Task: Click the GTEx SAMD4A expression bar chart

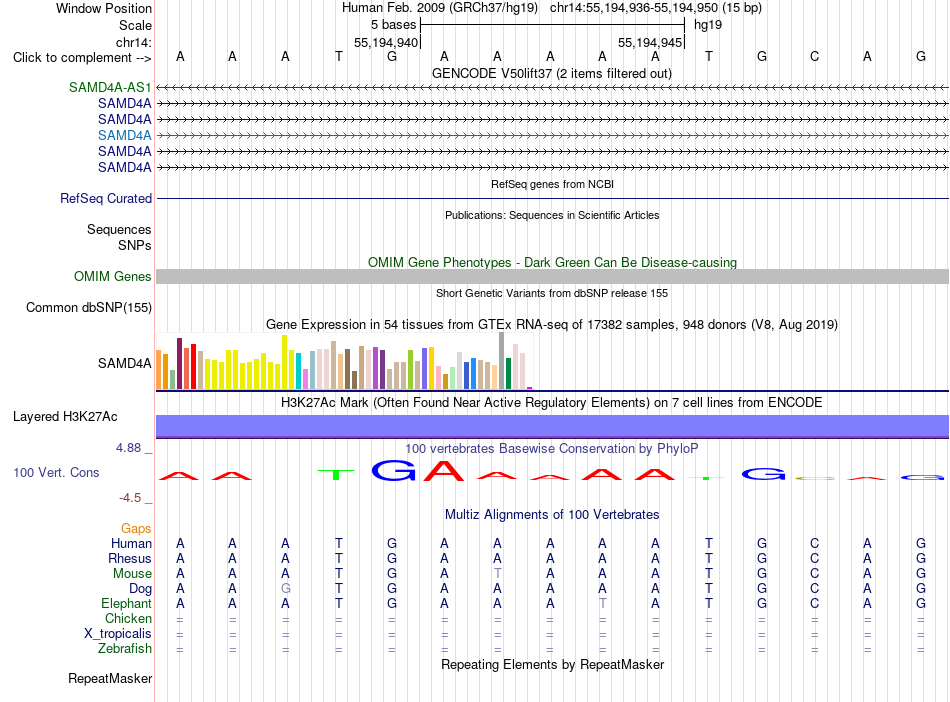Action: [344, 362]
